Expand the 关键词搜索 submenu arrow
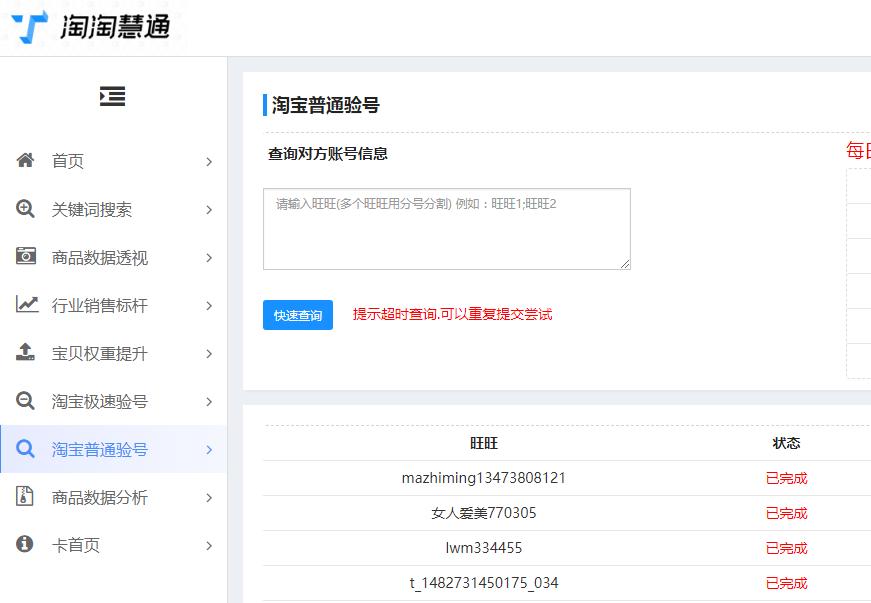This screenshot has width=871, height=603. [x=209, y=209]
